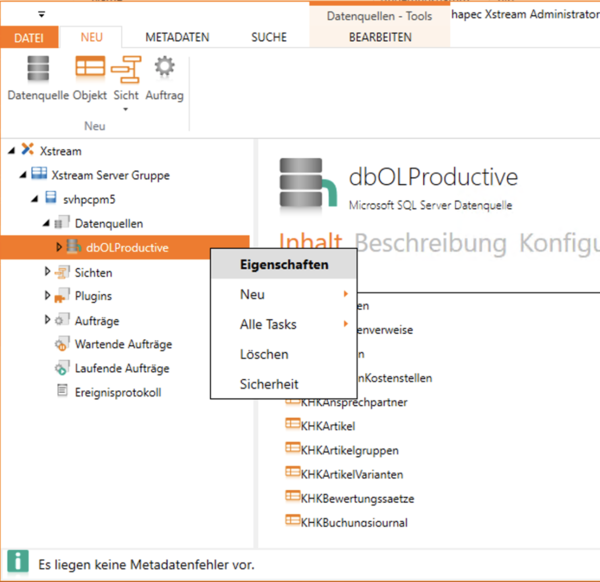Switch to the NEU ribbon tab

pos(91,37)
